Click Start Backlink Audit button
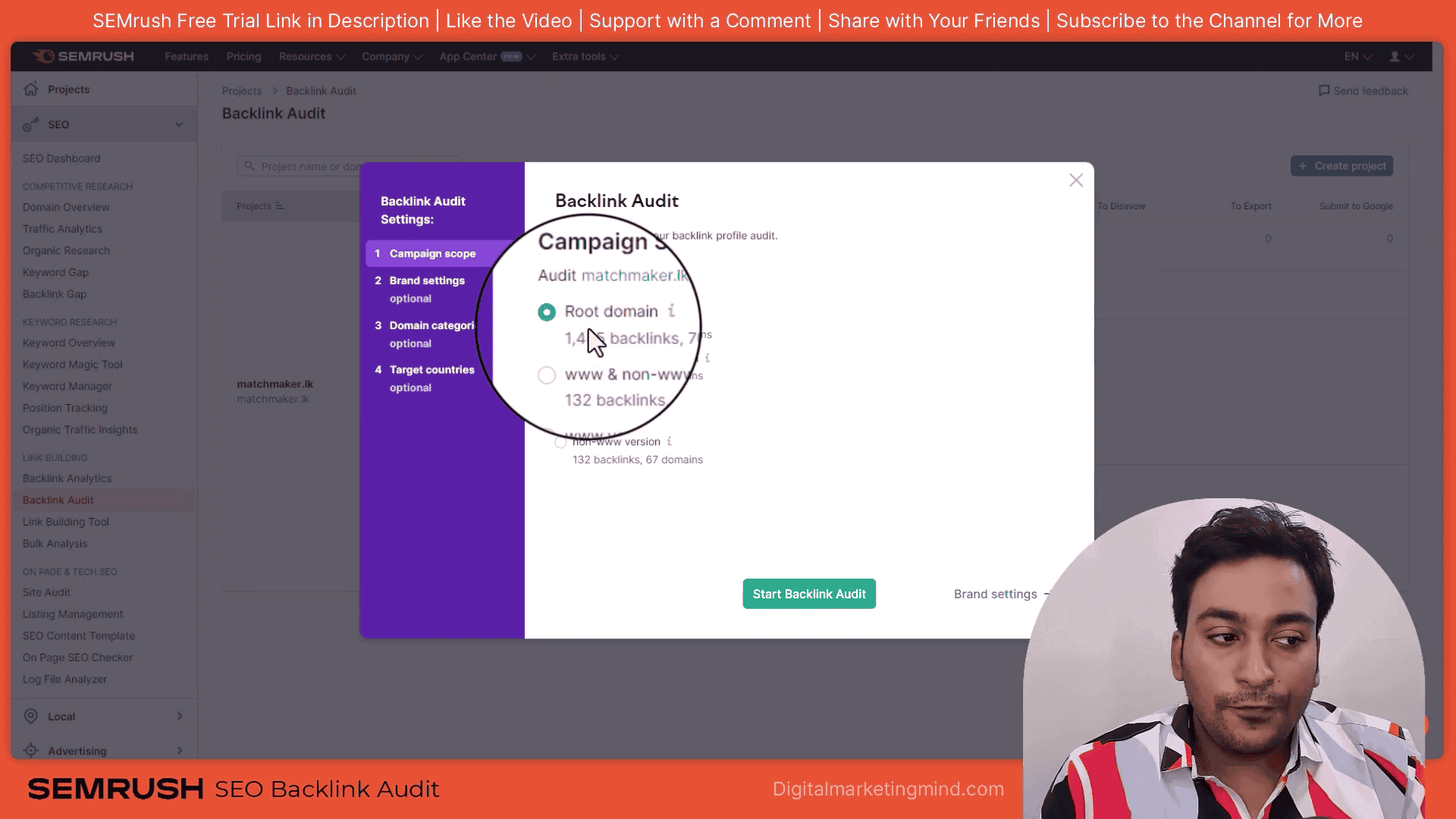Viewport: 1456px width, 819px height. pos(809,594)
